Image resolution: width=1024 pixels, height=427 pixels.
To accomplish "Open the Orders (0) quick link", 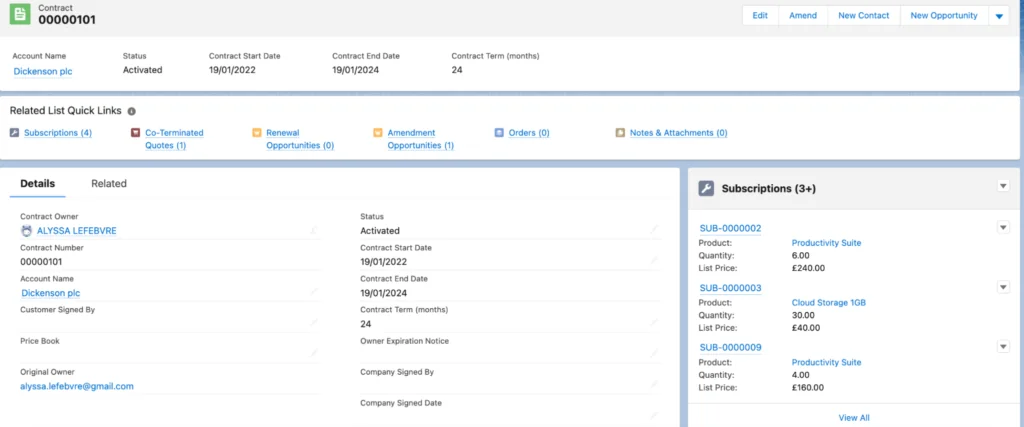I will coord(529,133).
